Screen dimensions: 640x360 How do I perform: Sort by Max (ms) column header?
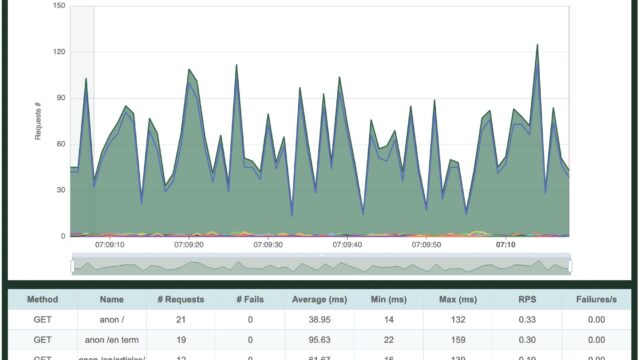pyautogui.click(x=458, y=299)
